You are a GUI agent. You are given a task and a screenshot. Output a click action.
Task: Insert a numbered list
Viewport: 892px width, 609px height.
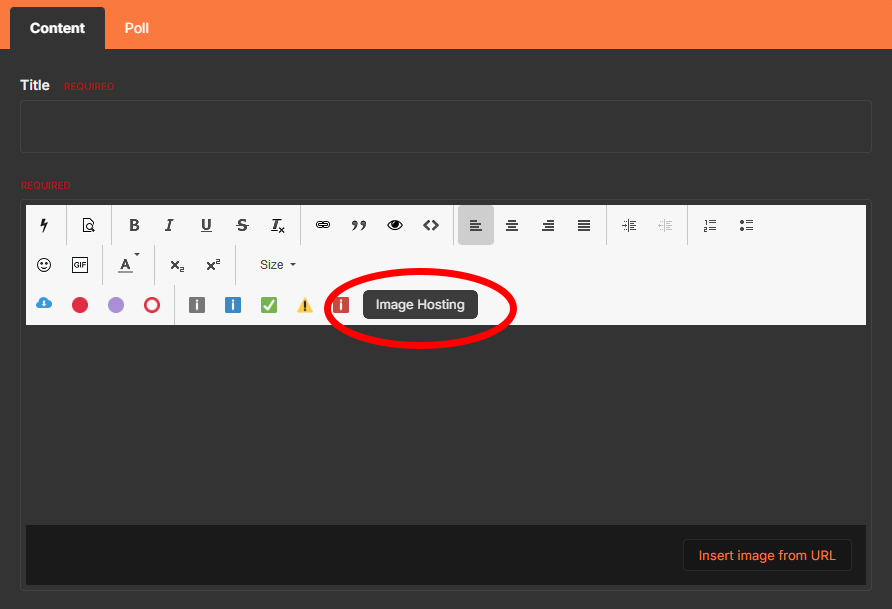point(710,225)
